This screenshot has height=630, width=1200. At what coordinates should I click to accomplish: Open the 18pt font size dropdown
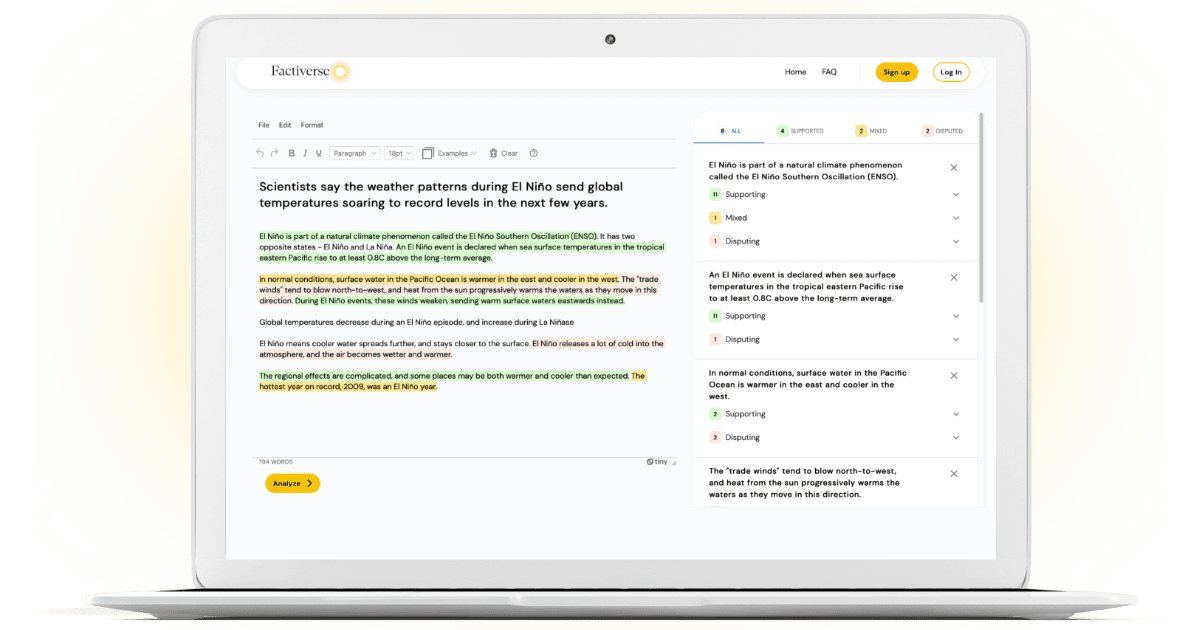click(x=399, y=153)
